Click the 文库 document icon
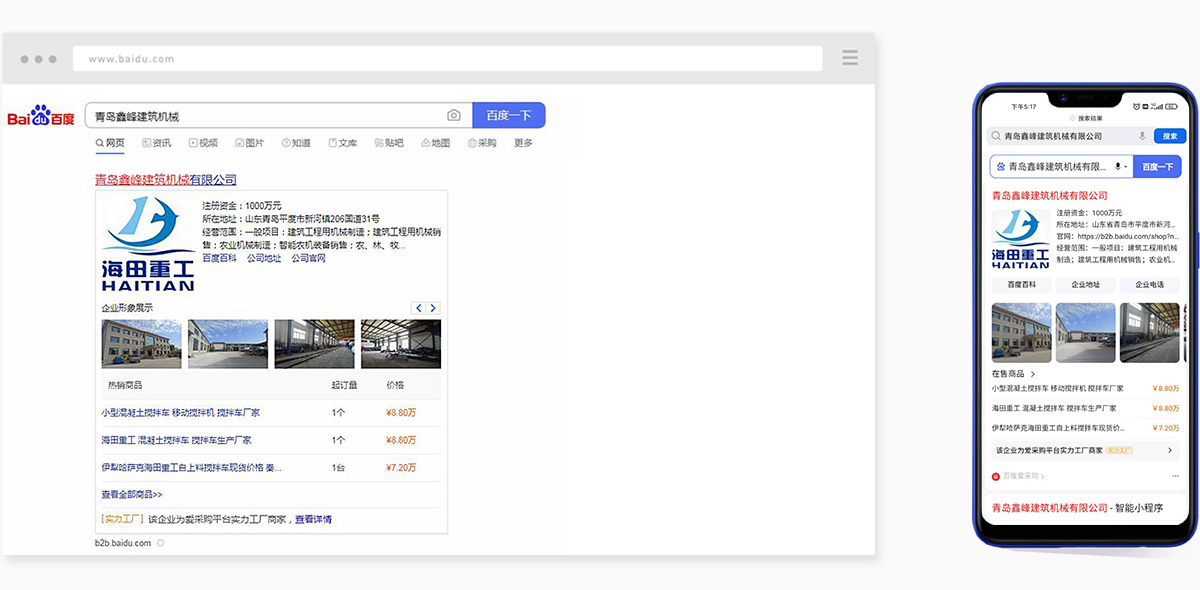This screenshot has width=1200, height=590. pyautogui.click(x=332, y=143)
